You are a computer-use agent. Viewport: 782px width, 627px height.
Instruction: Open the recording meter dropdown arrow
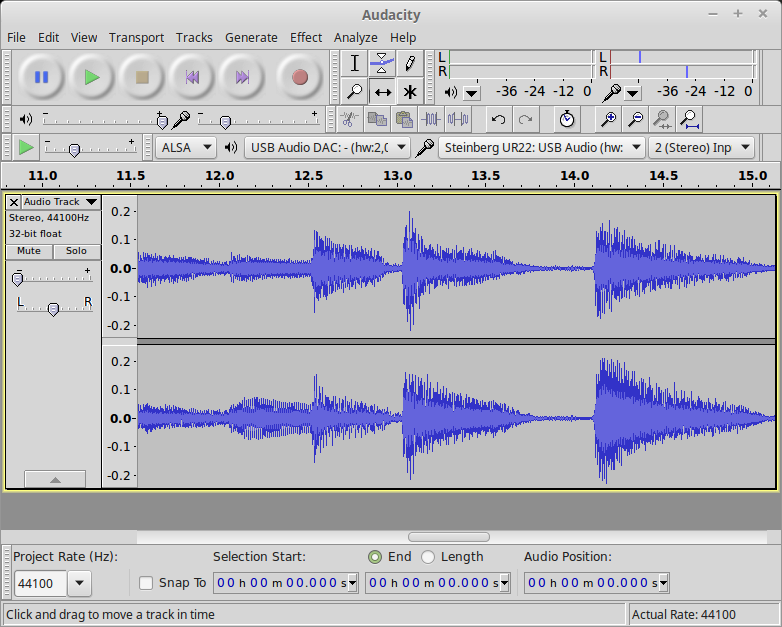(632, 93)
